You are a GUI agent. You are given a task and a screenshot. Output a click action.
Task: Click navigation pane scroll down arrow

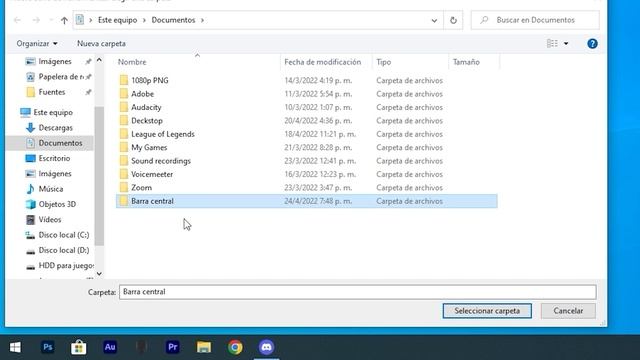pos(99,273)
